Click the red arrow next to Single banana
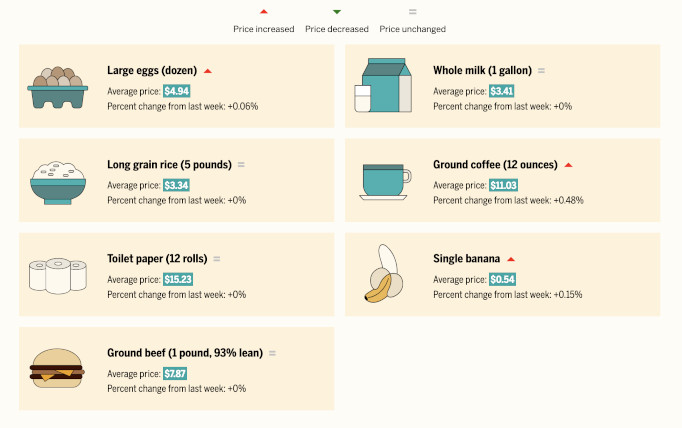This screenshot has width=682, height=428. tap(511, 259)
